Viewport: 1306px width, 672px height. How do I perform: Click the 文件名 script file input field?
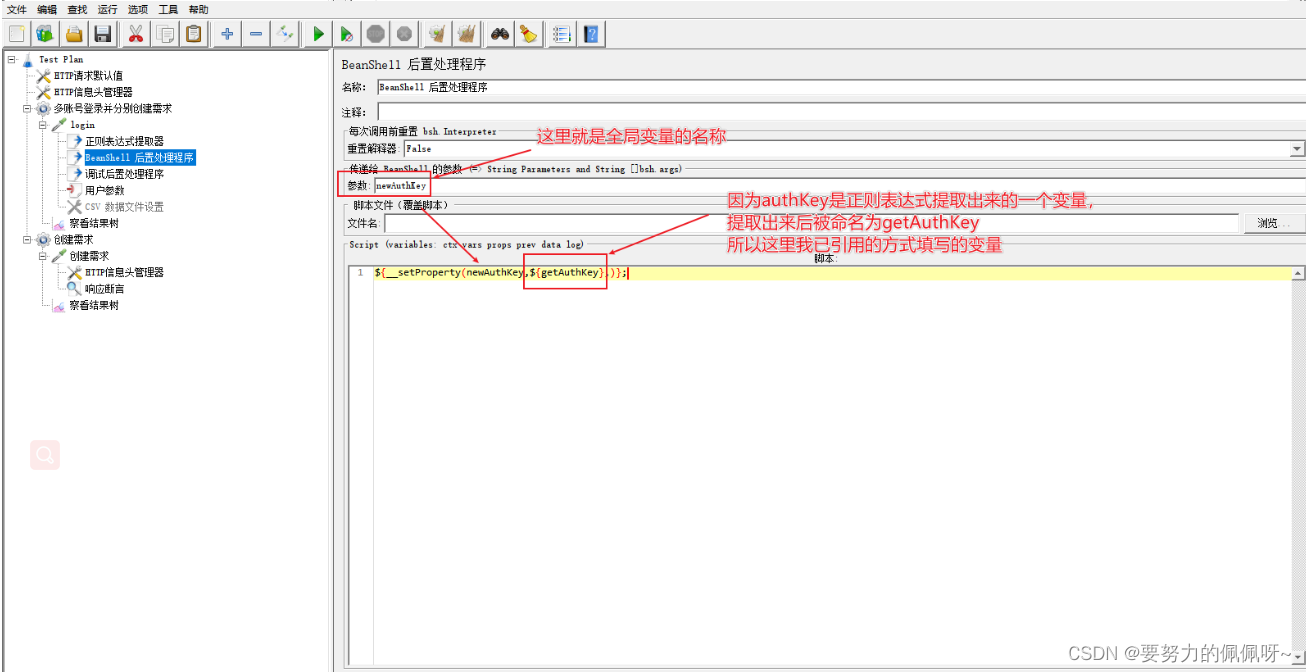(x=811, y=224)
